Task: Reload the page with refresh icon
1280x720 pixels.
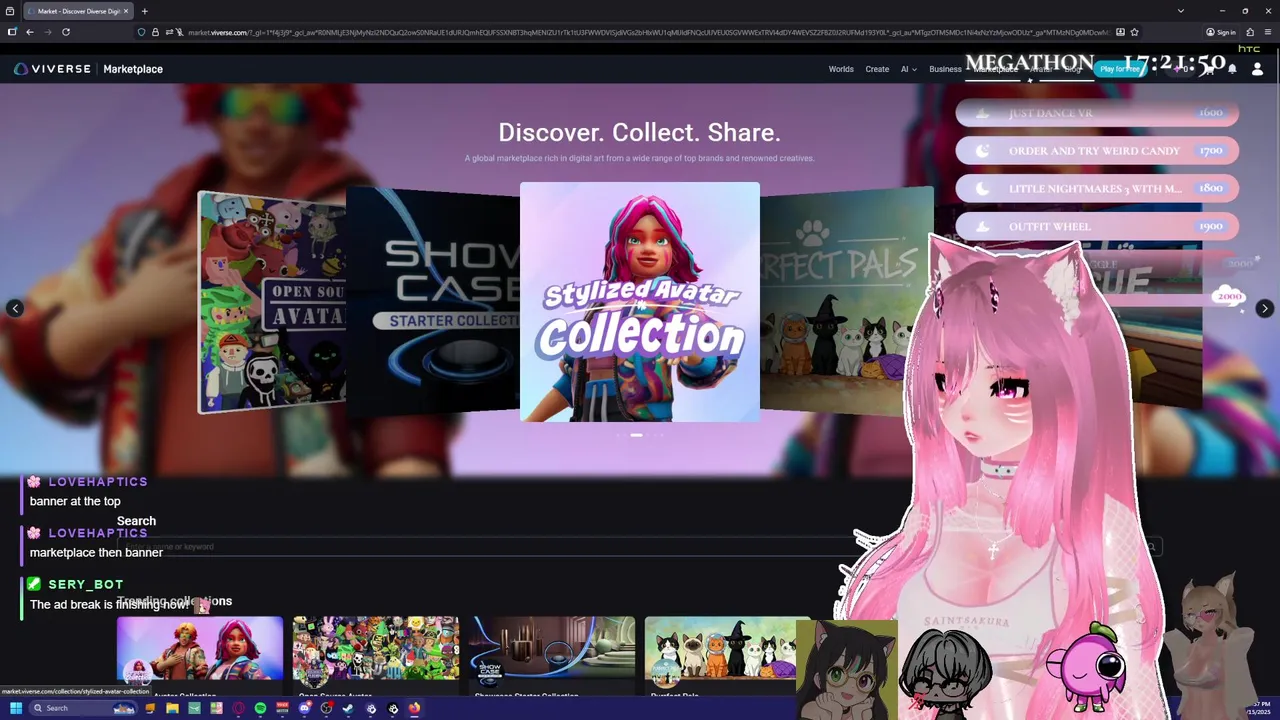Action: tap(66, 32)
